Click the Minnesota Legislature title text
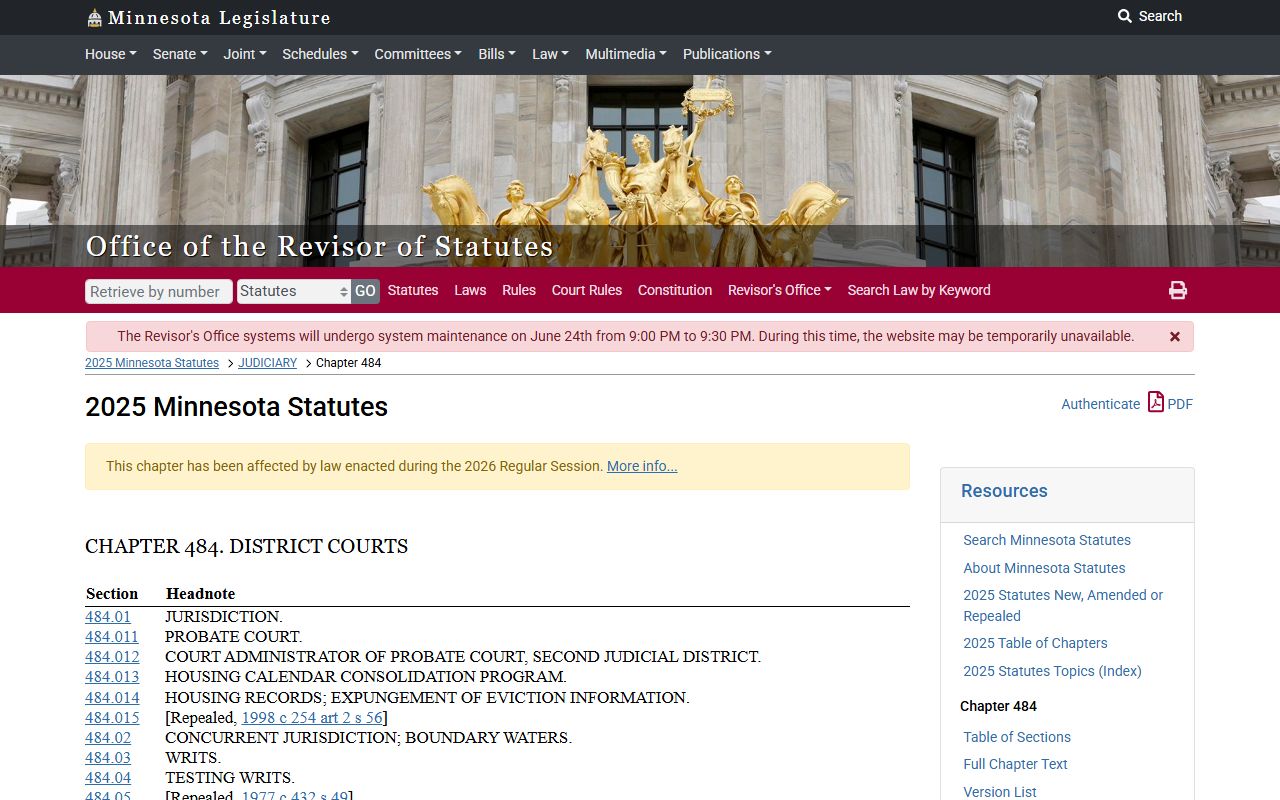1280x800 pixels. coord(219,18)
